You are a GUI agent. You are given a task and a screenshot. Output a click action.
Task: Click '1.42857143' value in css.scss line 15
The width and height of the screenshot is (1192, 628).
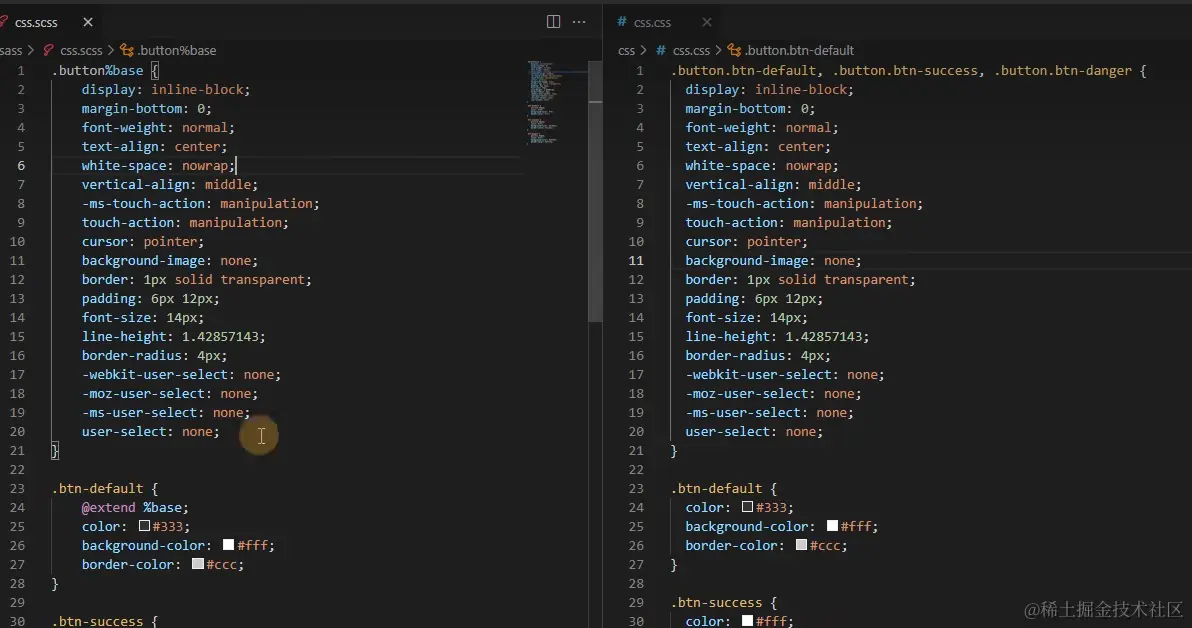tap(220, 336)
